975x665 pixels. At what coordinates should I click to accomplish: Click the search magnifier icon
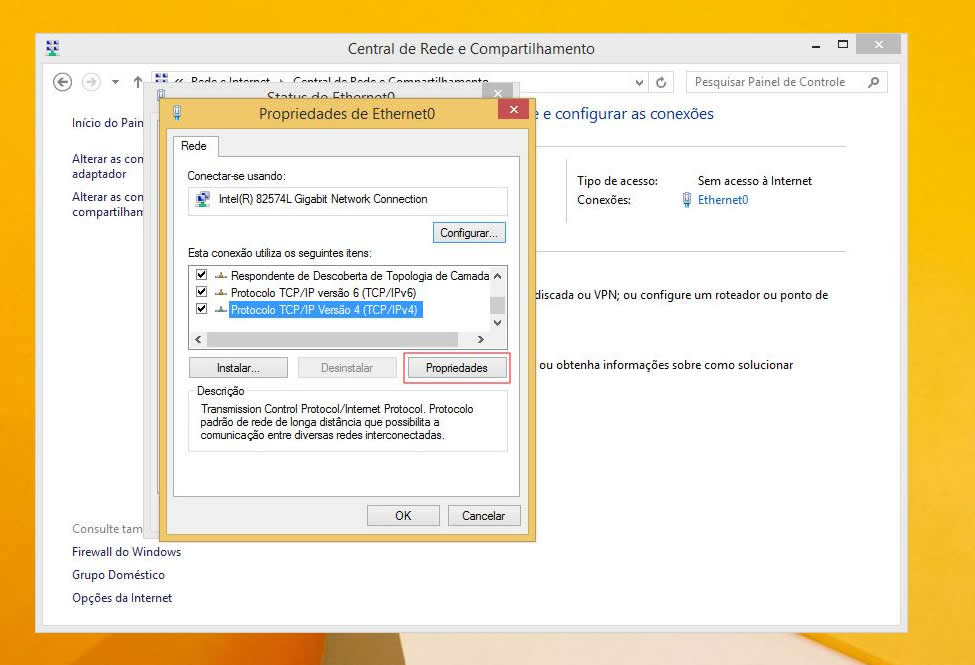click(x=873, y=82)
